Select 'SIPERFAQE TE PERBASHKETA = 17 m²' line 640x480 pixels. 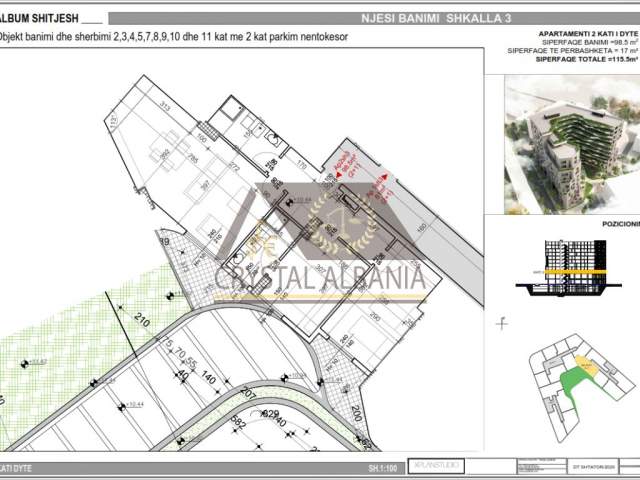[x=573, y=51]
